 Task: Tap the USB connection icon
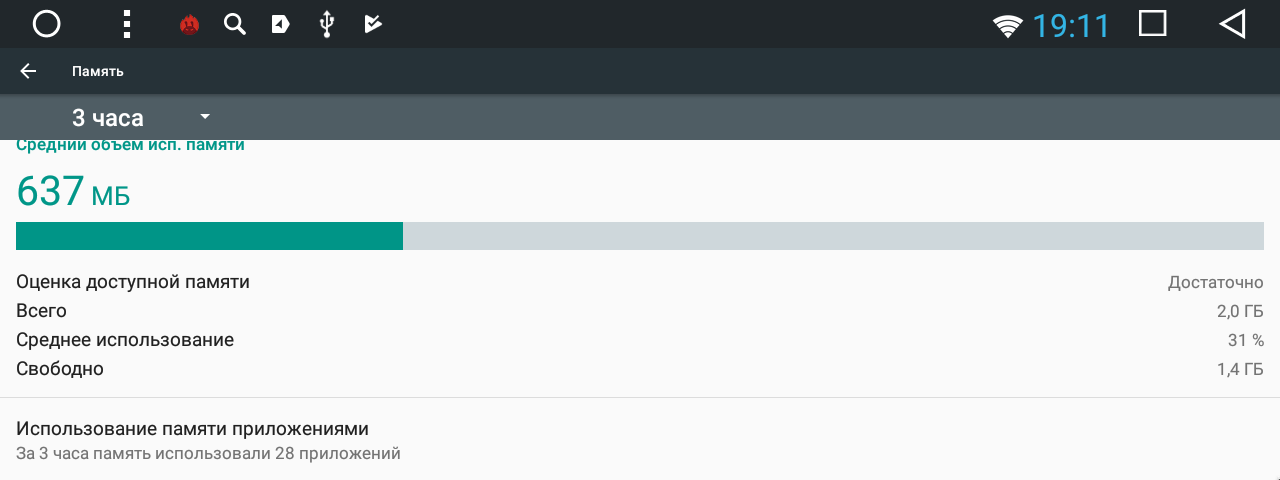(x=326, y=24)
